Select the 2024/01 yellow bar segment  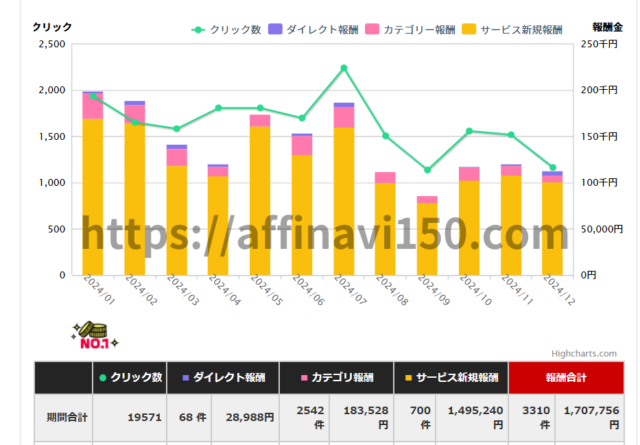pyautogui.click(x=93, y=200)
